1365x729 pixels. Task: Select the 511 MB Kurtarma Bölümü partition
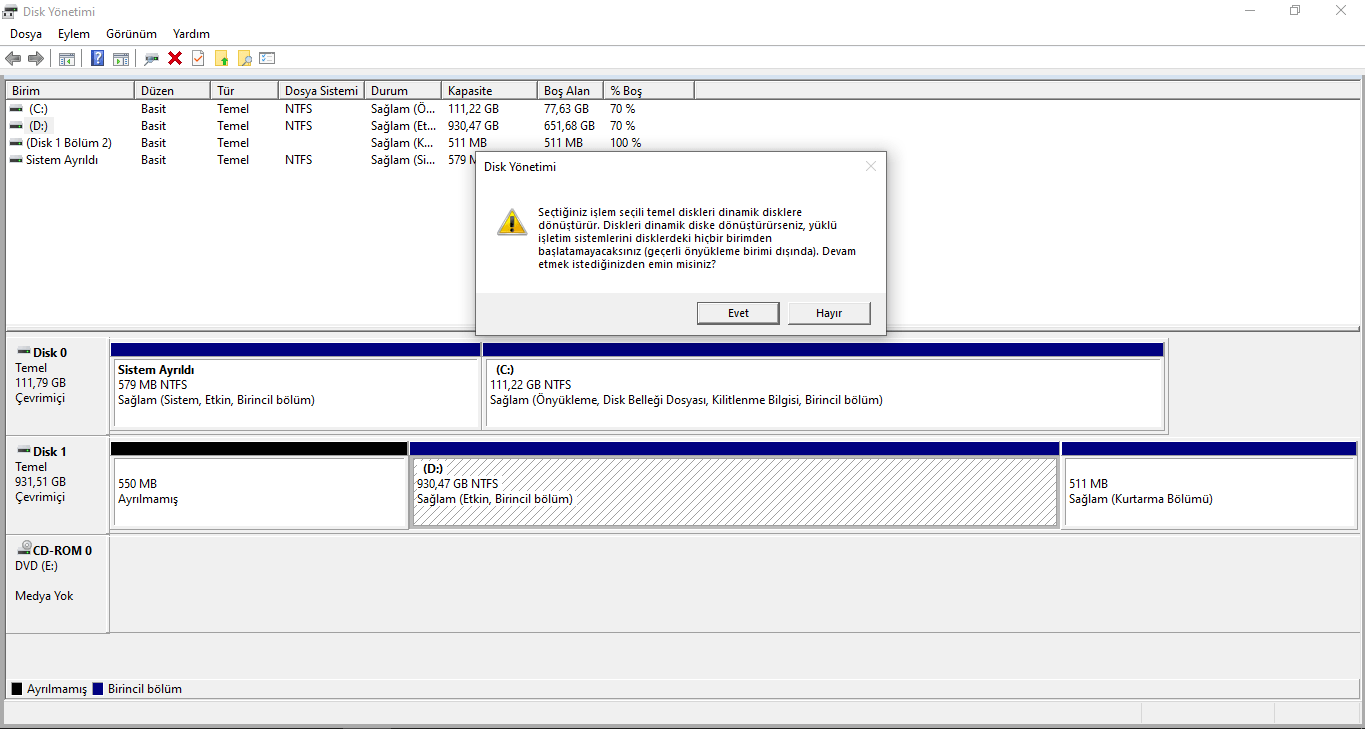click(x=1208, y=485)
